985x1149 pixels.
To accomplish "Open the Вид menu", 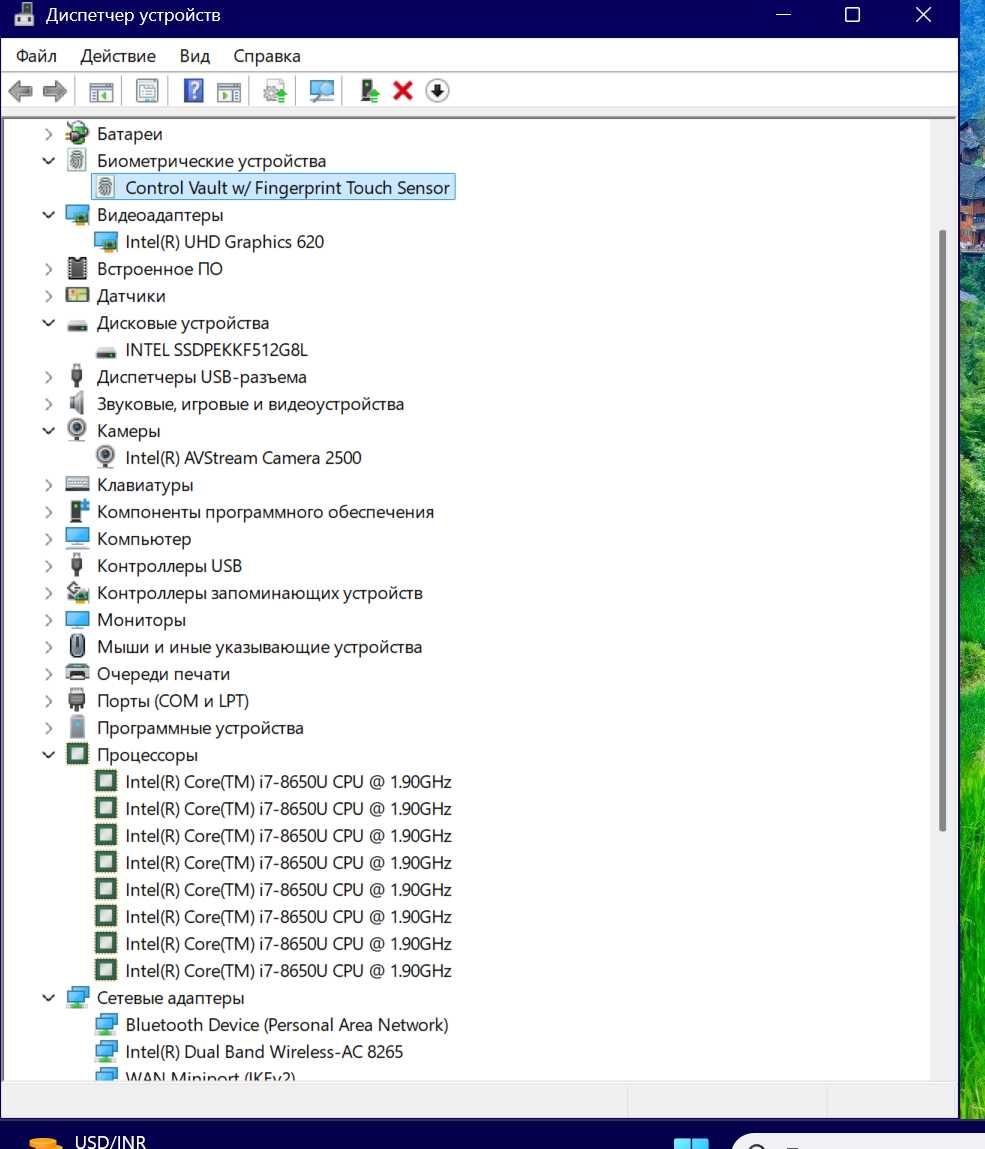I will coord(195,56).
